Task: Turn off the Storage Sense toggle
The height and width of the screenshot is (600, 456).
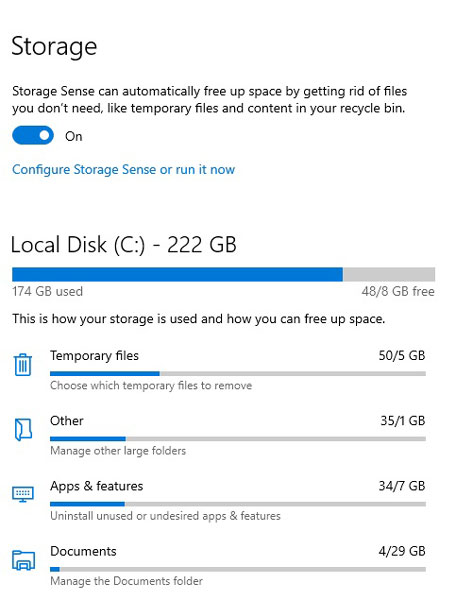Action: (x=33, y=135)
